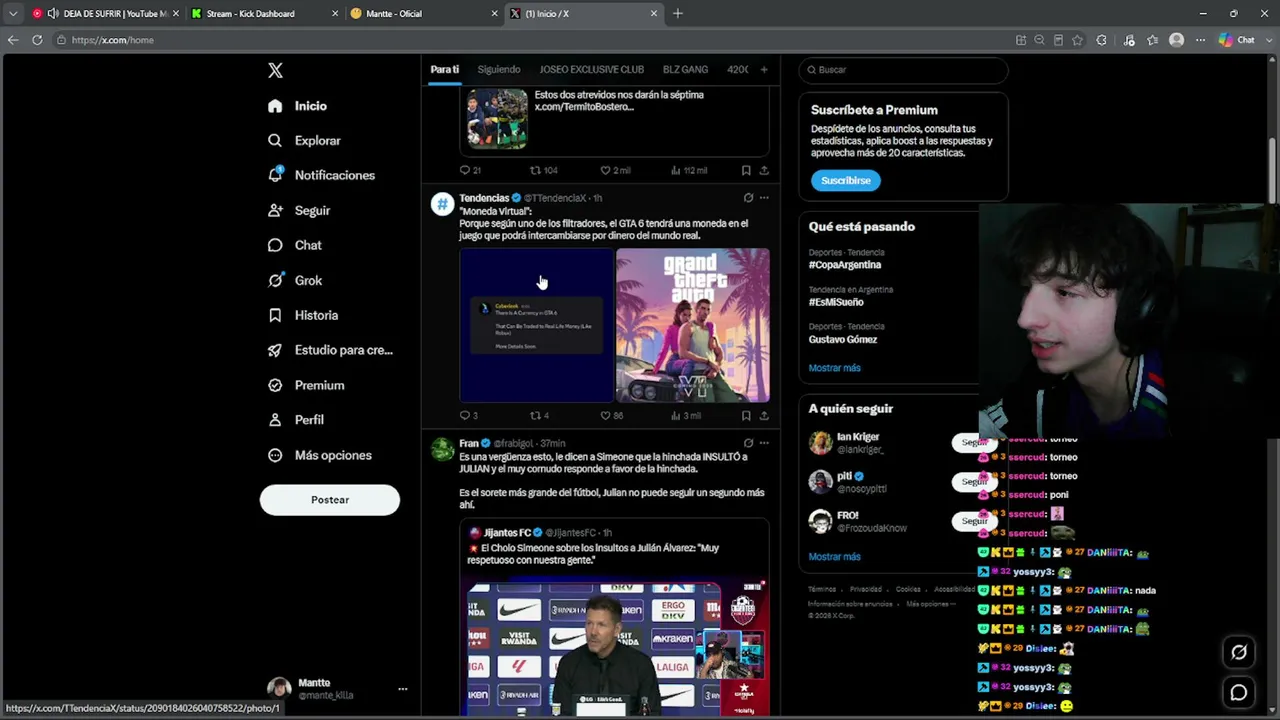
Task: Open the browser media control icon
Action: click(x=1129, y=40)
